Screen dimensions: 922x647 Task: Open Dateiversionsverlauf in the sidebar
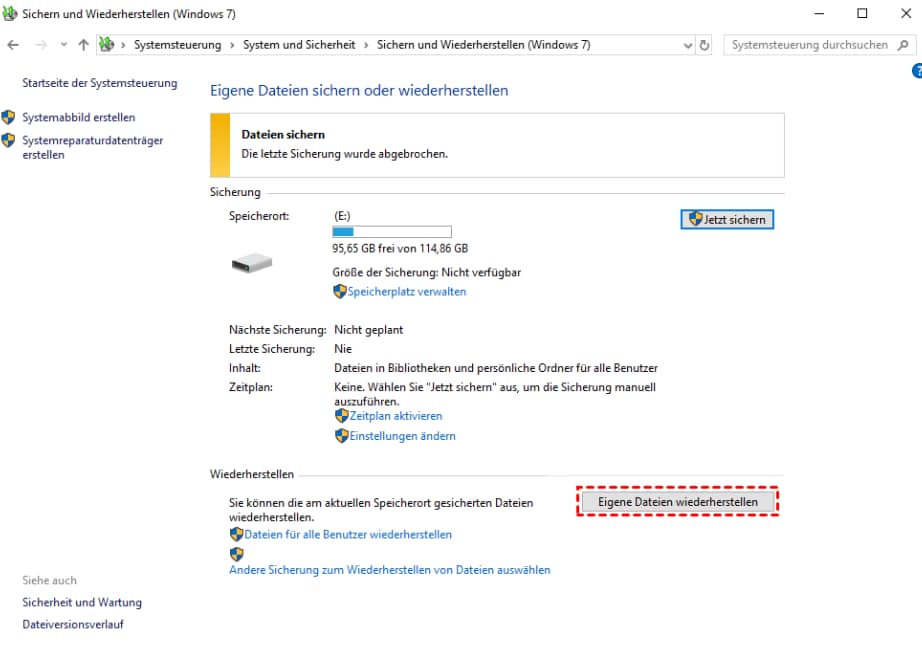pos(73,624)
